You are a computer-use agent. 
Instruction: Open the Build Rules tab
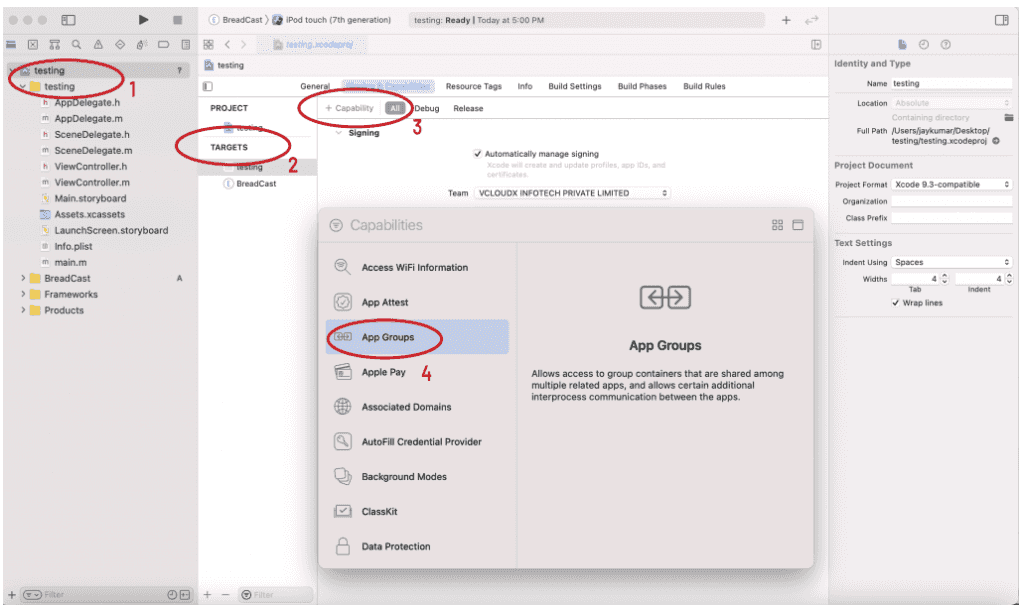[x=704, y=86]
